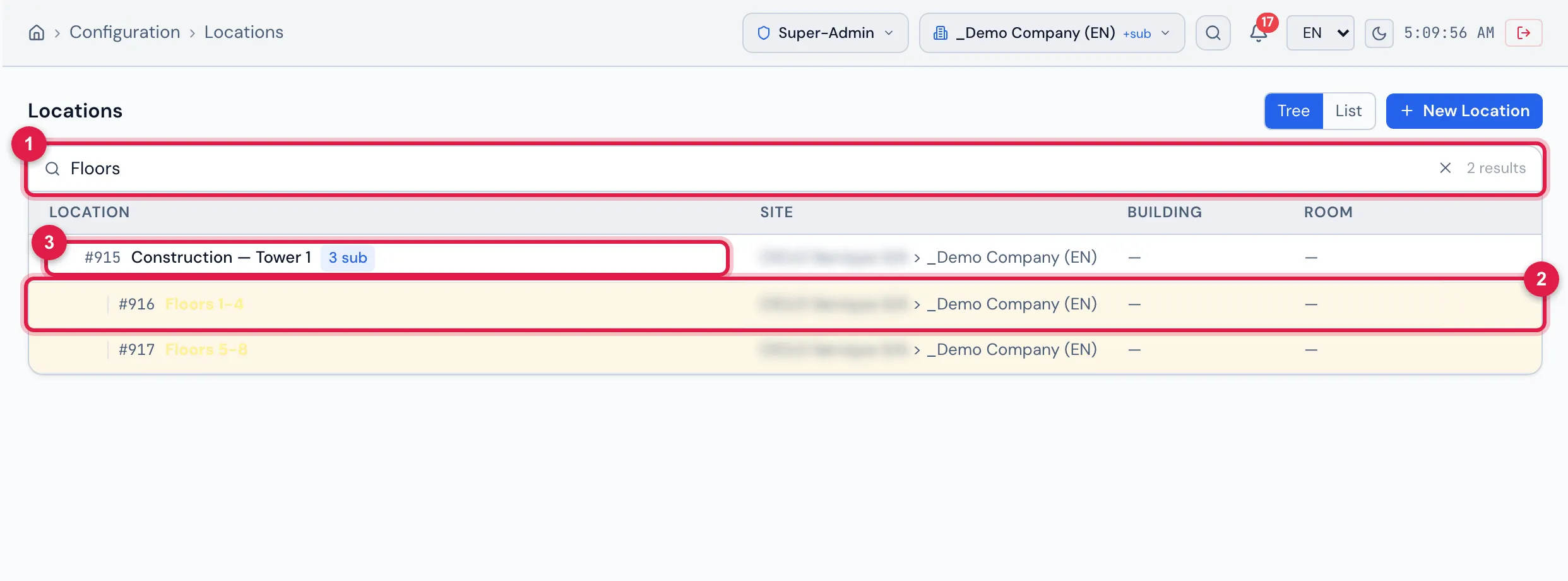Screen dimensions: 1568x581
Task: Open the Locations breadcrumb link
Action: [244, 32]
